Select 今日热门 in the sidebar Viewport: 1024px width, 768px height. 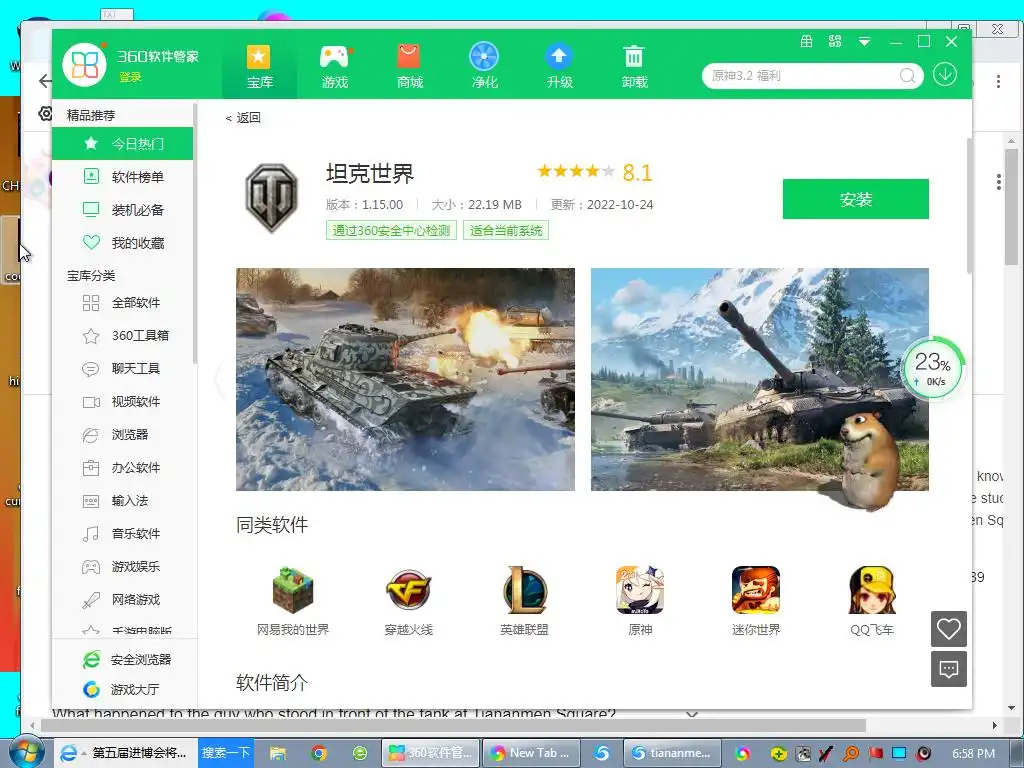123,144
